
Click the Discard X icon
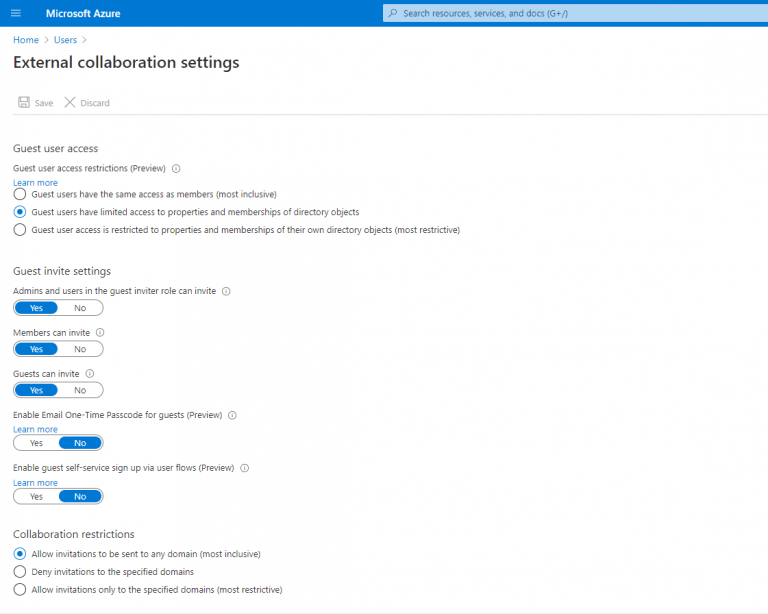coord(70,102)
